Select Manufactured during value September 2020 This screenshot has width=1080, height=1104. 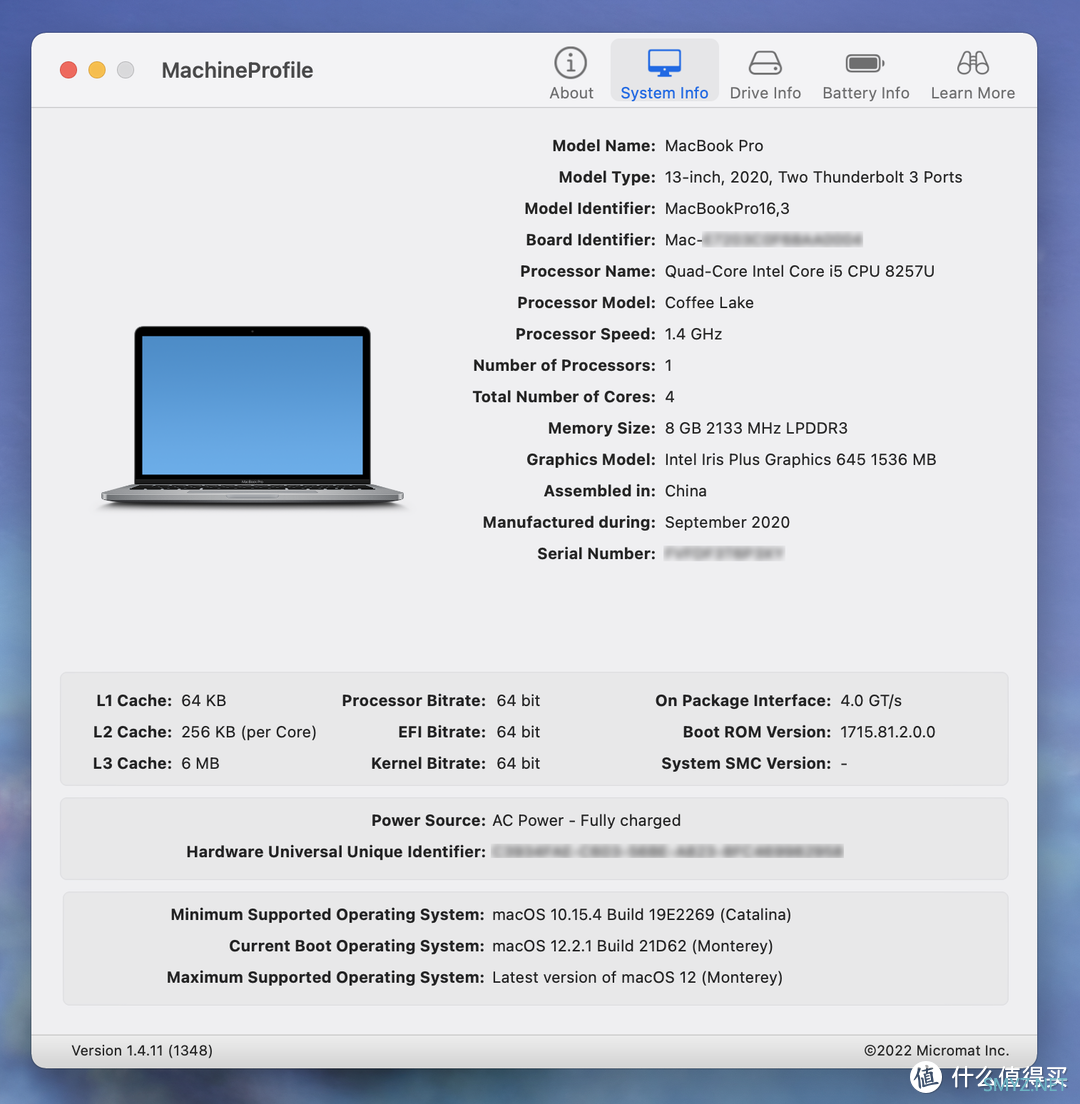click(727, 522)
